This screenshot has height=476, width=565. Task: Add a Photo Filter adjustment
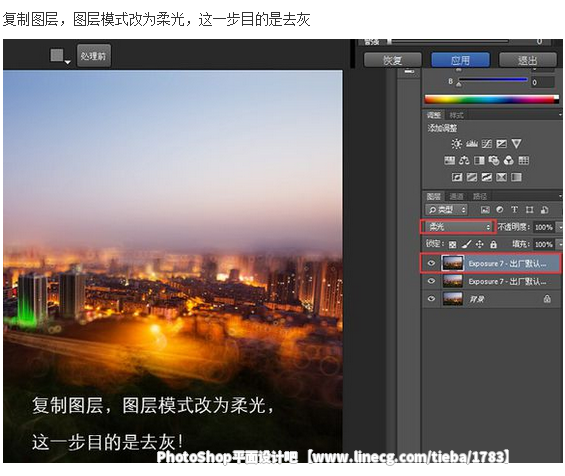point(494,160)
